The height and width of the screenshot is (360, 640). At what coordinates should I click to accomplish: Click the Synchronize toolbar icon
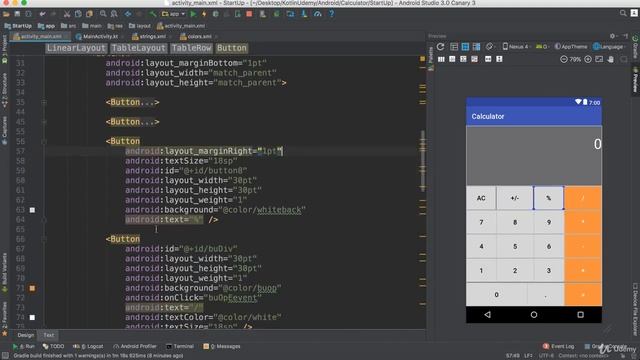point(28,14)
